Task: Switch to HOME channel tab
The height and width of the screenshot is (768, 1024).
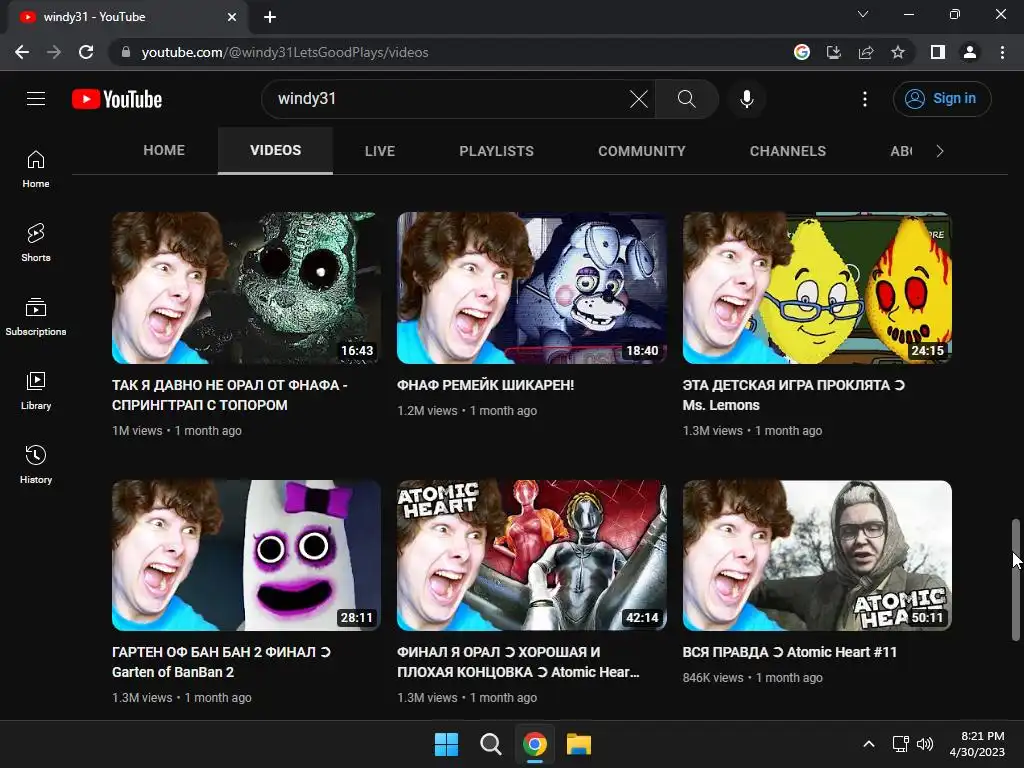Action: click(x=164, y=151)
